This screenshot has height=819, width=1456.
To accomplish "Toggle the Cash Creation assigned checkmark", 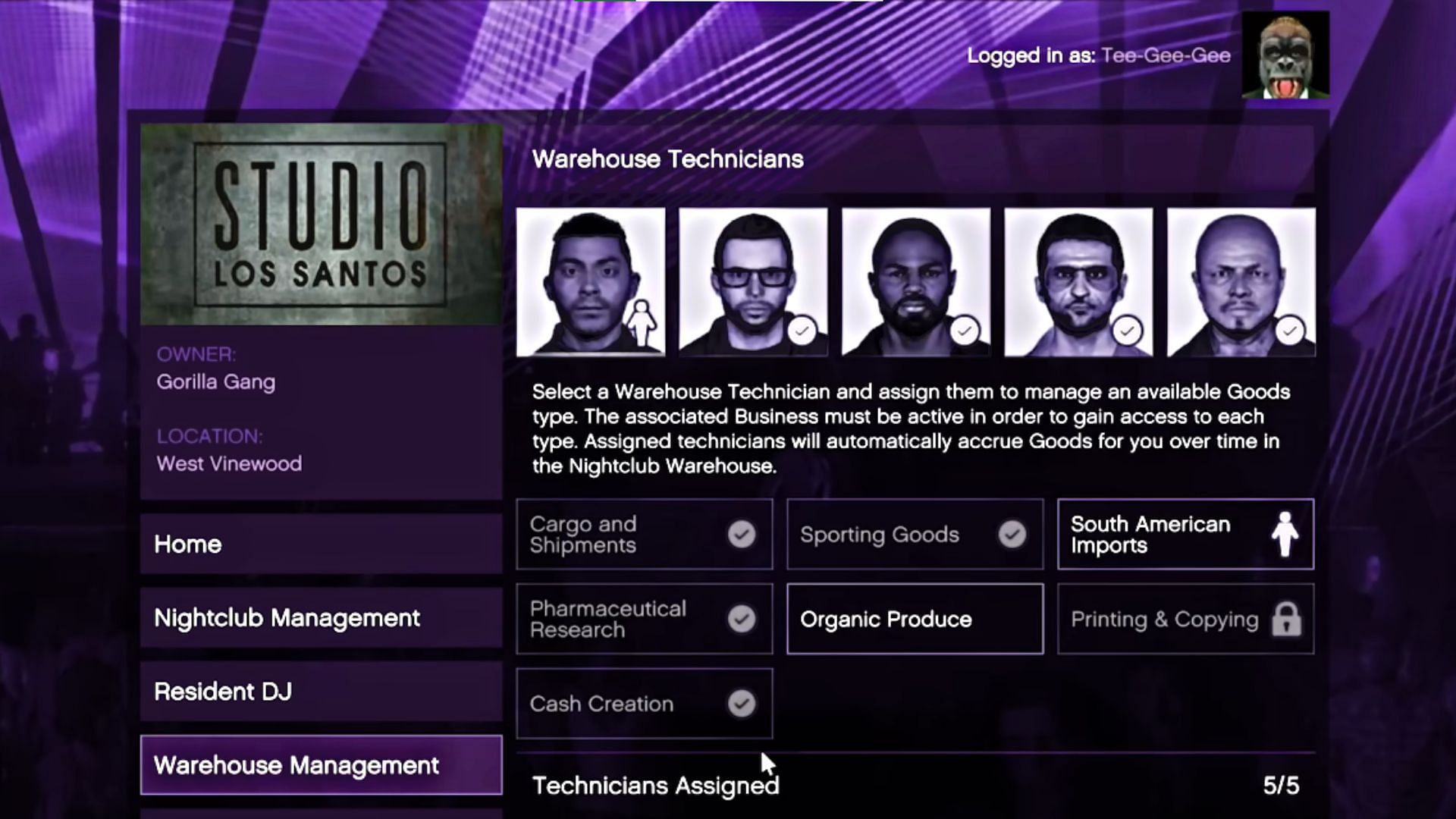I will click(742, 704).
